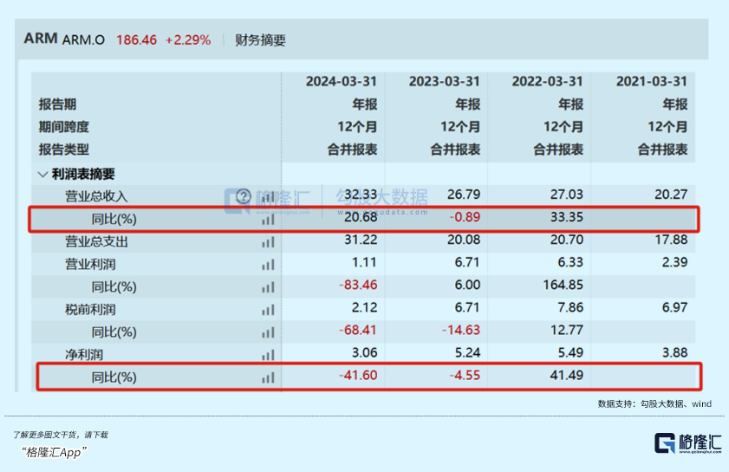Select net profit growth -41.60
The width and height of the screenshot is (729, 472).
(x=358, y=375)
